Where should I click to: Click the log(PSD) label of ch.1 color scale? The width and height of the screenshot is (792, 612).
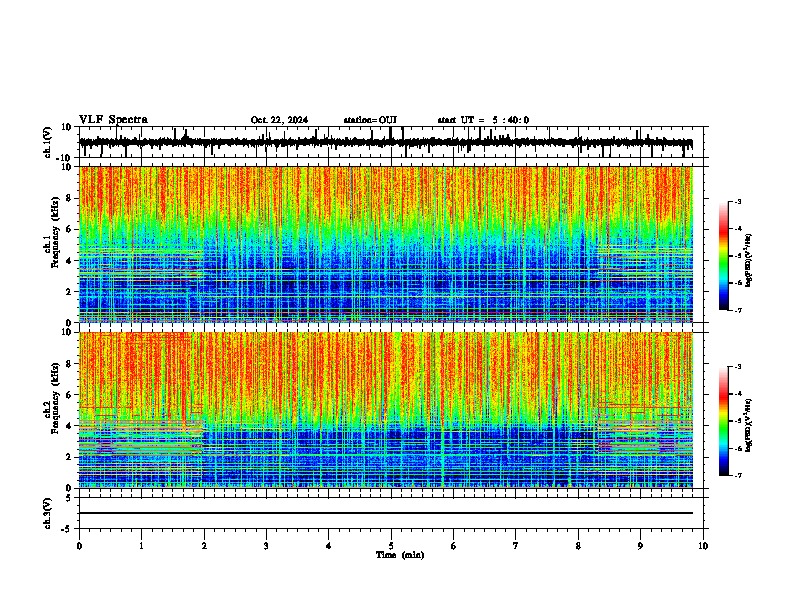[x=748, y=260]
